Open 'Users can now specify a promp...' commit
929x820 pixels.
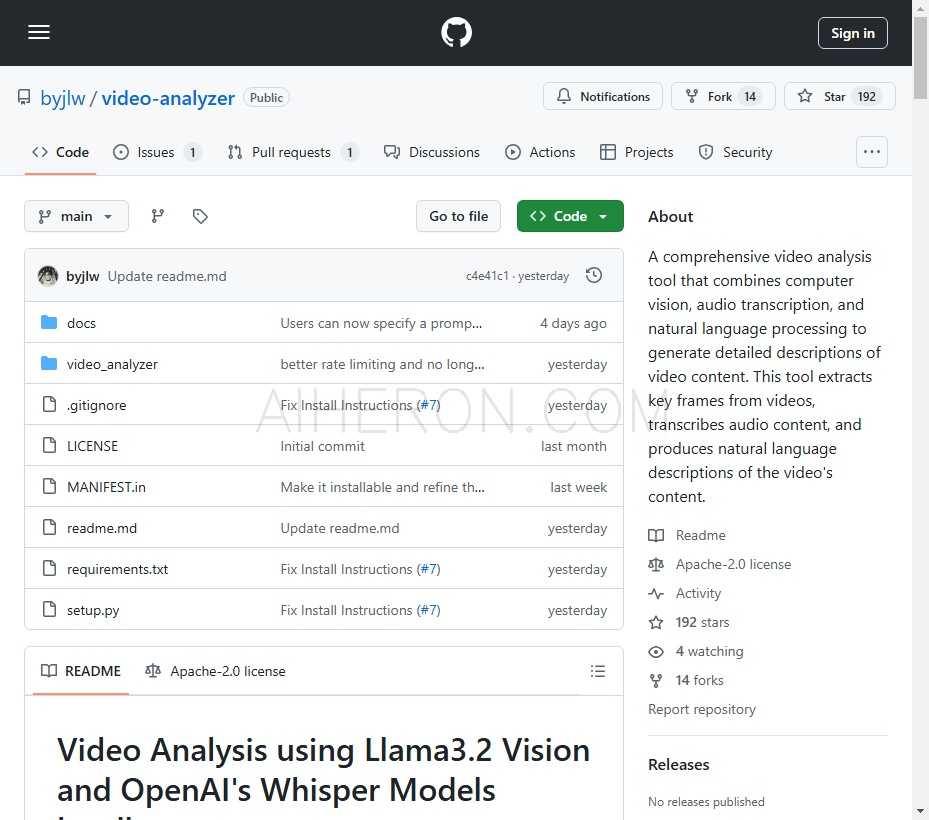pos(381,323)
